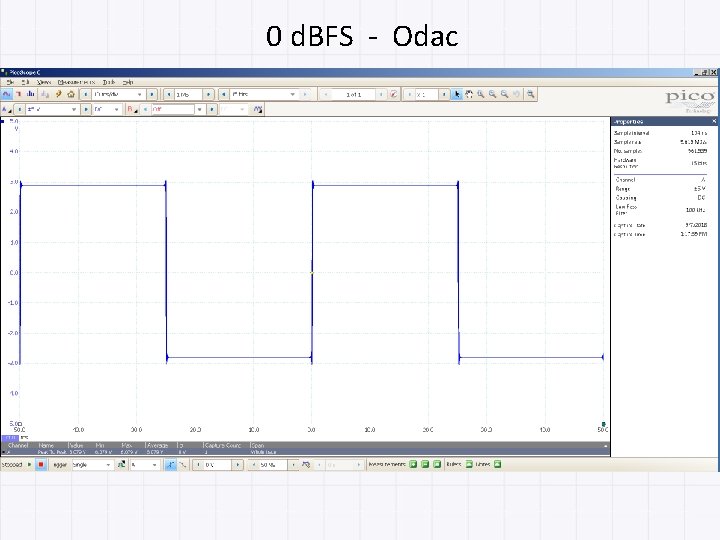Click the Zoom overview icon
720x540 pixels.
(x=531, y=94)
